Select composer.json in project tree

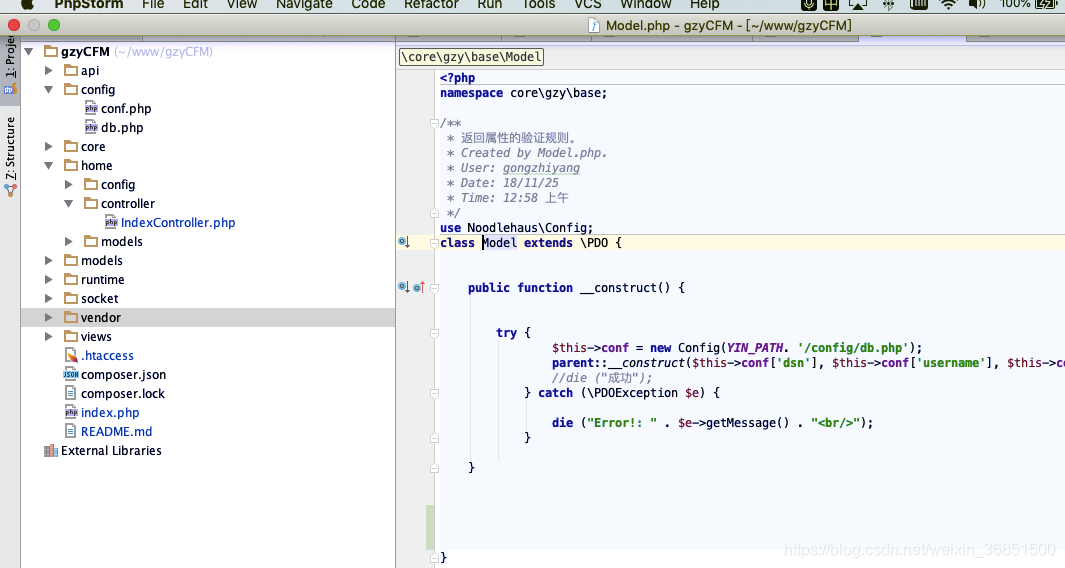(x=124, y=375)
